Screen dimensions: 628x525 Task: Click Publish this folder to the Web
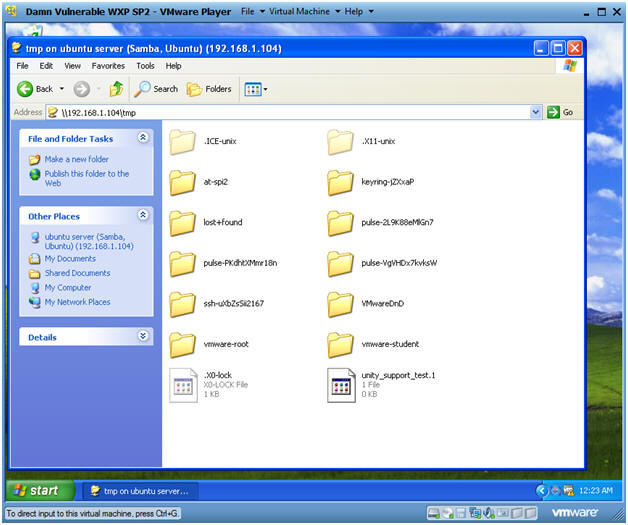pos(87,179)
